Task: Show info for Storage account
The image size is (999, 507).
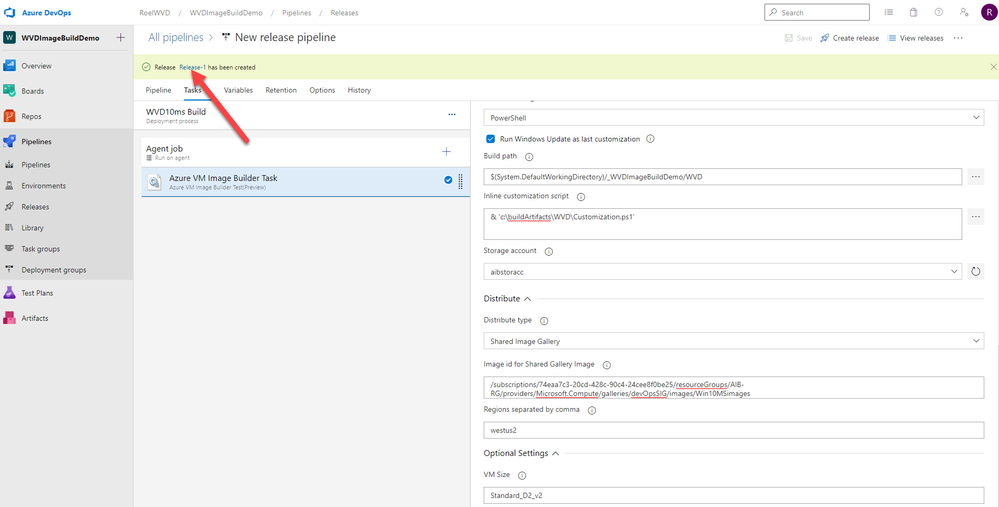Action: point(549,251)
